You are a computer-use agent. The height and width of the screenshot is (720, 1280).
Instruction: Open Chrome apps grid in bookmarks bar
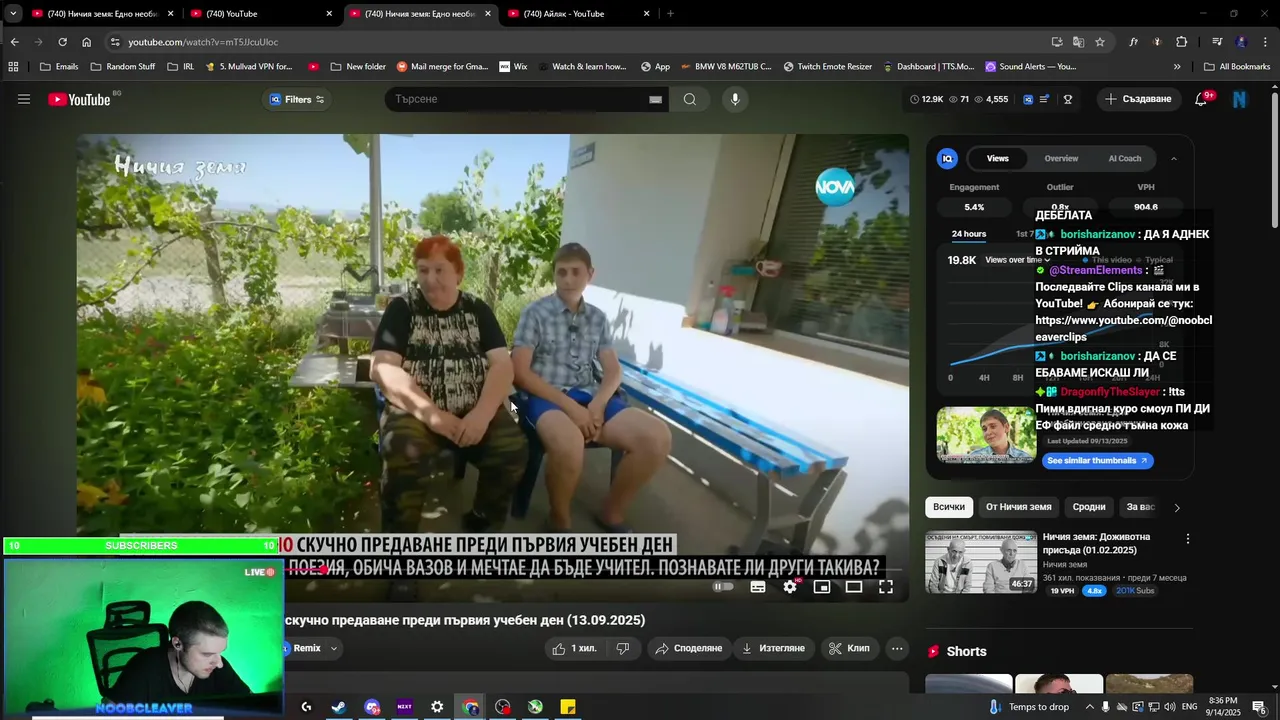[x=13, y=67]
